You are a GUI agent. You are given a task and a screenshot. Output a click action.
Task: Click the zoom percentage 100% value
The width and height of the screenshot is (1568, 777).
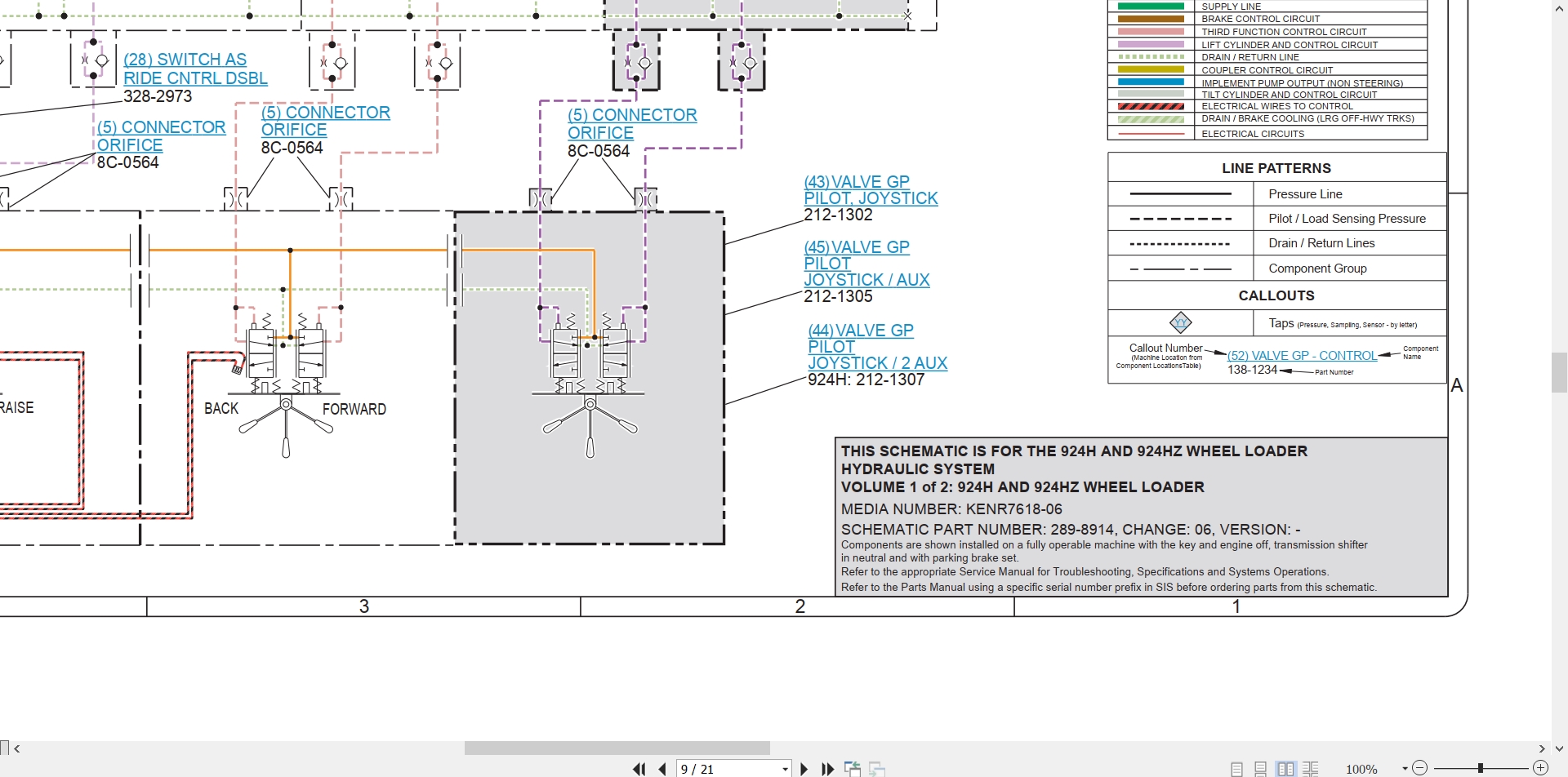point(1361,769)
